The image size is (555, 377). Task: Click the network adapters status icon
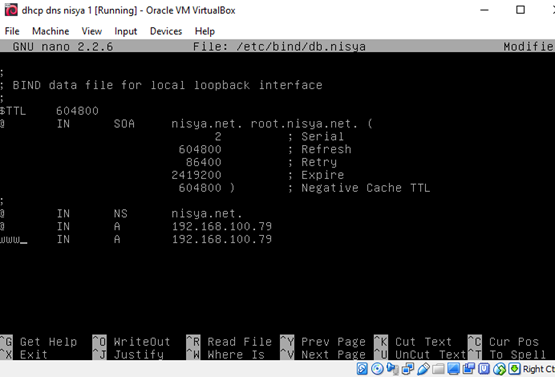[408, 369]
